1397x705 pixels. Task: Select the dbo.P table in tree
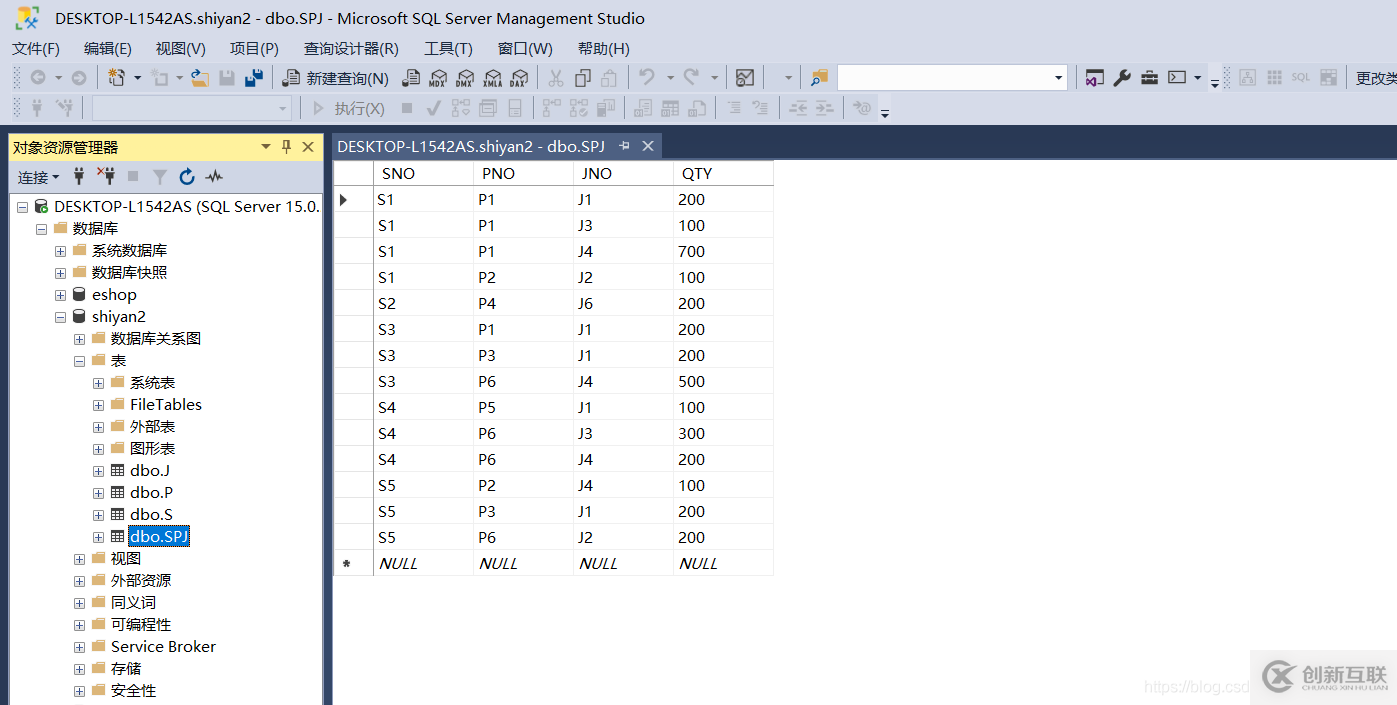point(151,492)
